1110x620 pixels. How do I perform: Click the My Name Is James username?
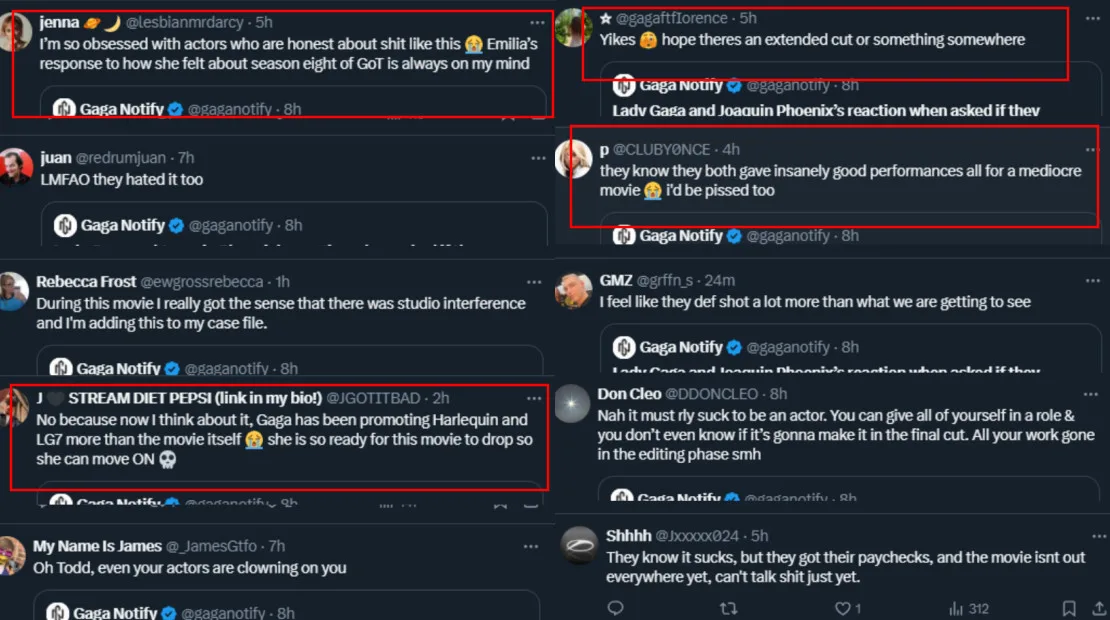click(97, 546)
